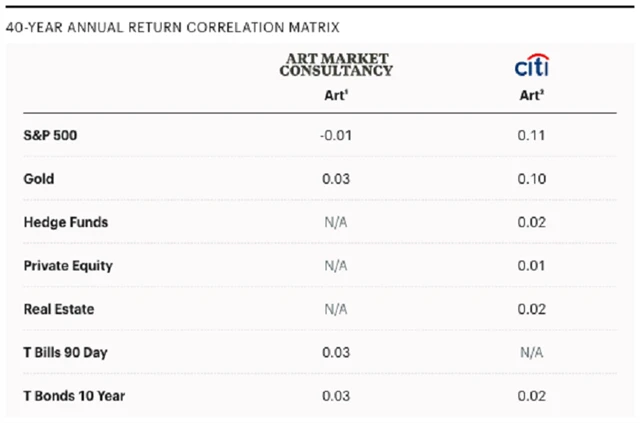Click the 0.03 Art Market value for Gold
Screen dimensions: 640x423
335,179
